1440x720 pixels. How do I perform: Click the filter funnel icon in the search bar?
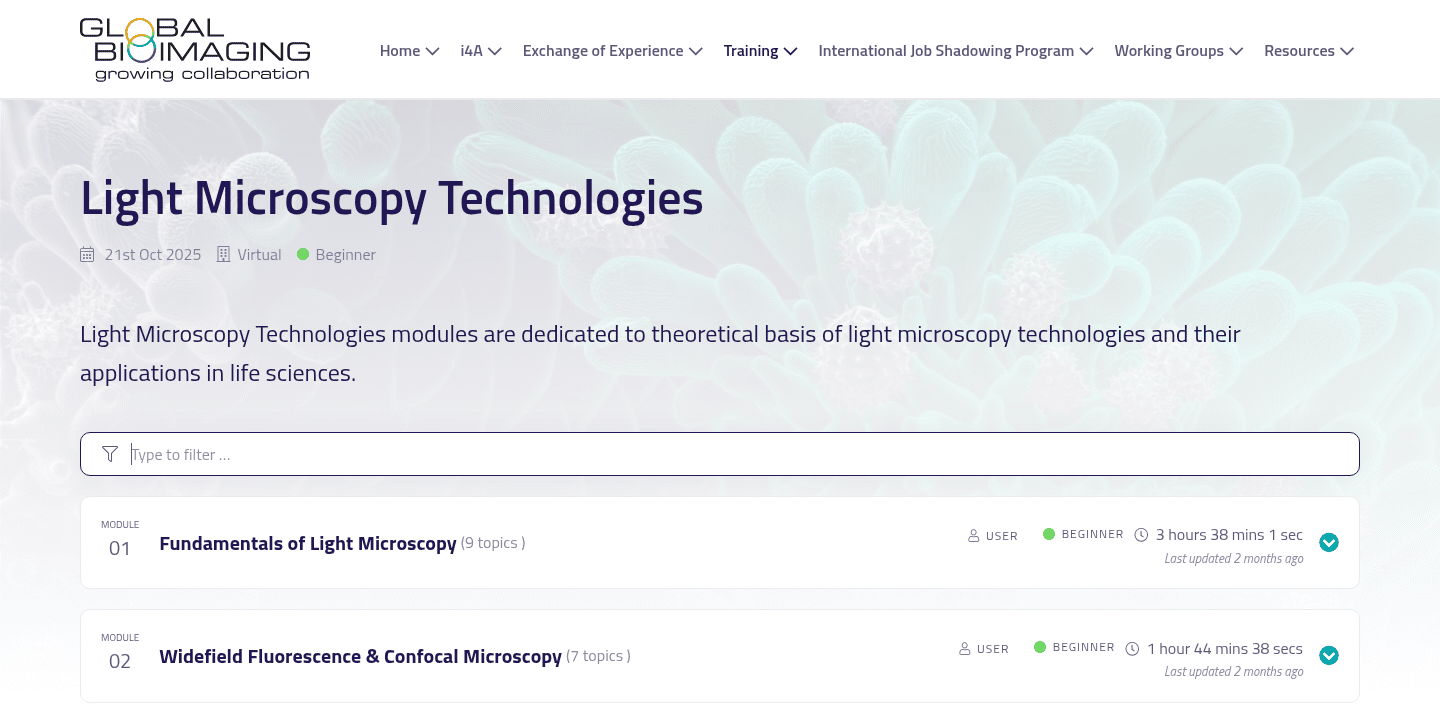click(x=110, y=453)
